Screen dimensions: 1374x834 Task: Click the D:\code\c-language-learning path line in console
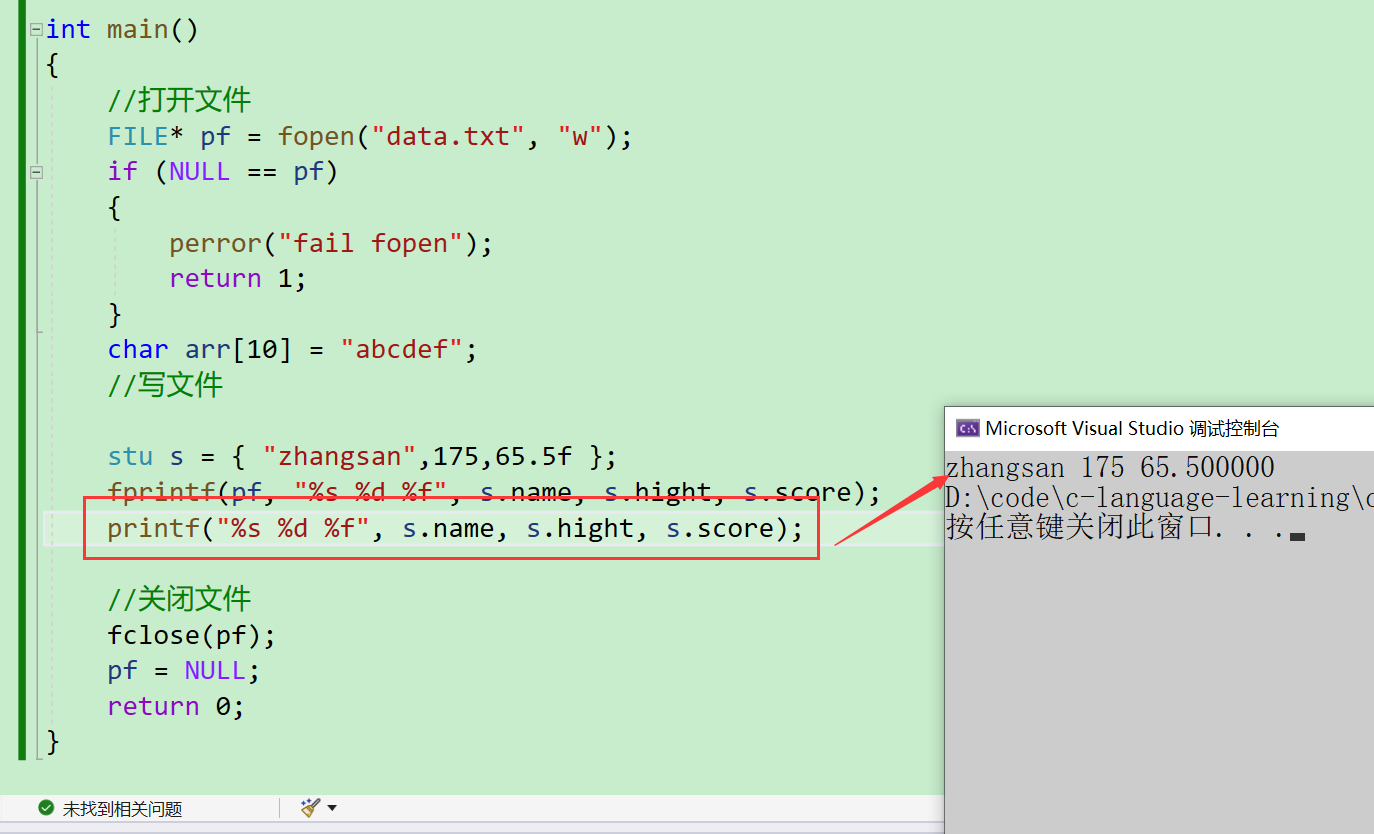coord(1159,497)
